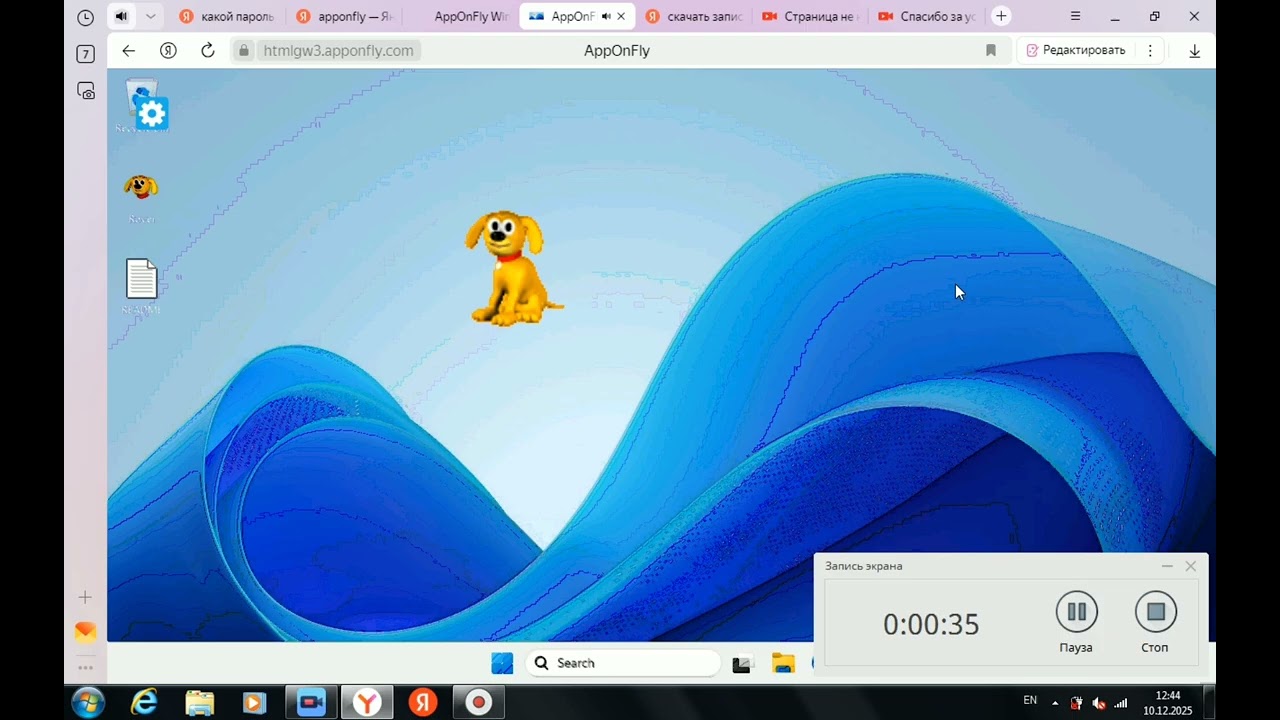The image size is (1280, 720).
Task: Click the remote taskbar Search box
Action: (622, 663)
